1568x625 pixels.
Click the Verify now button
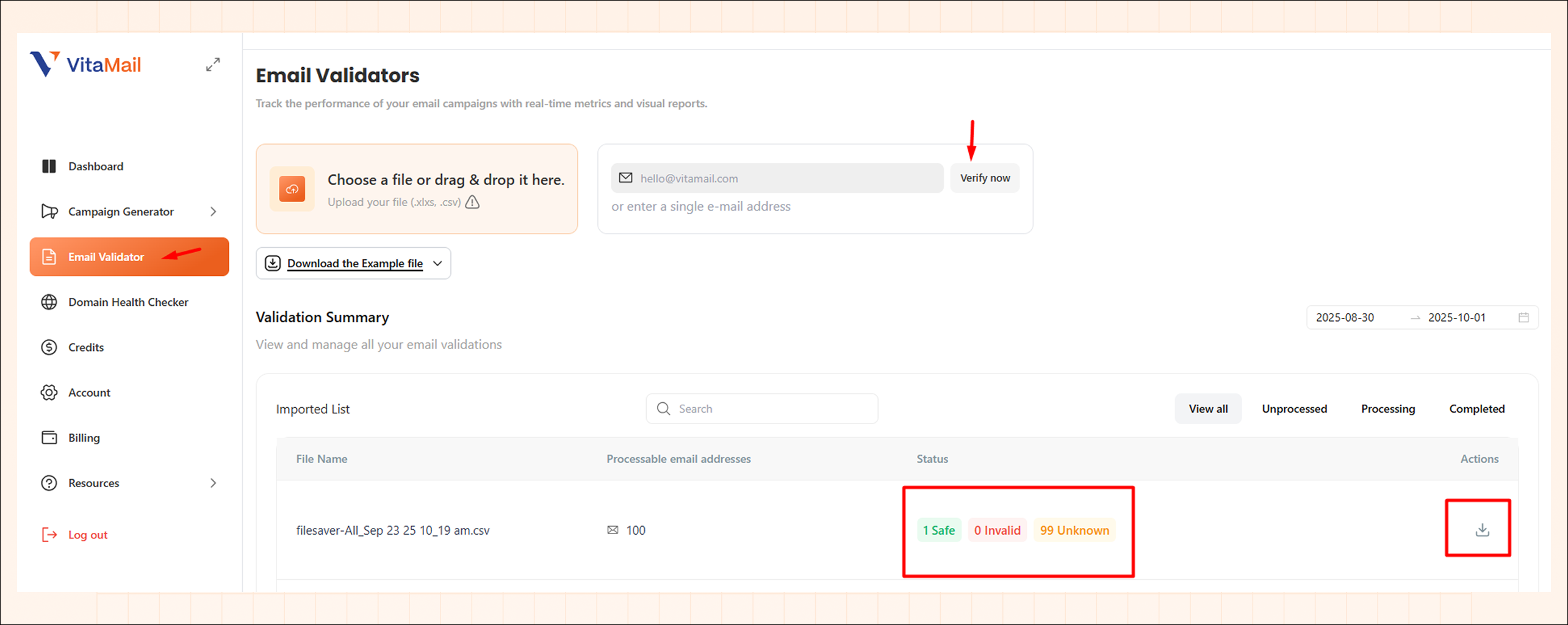(985, 178)
